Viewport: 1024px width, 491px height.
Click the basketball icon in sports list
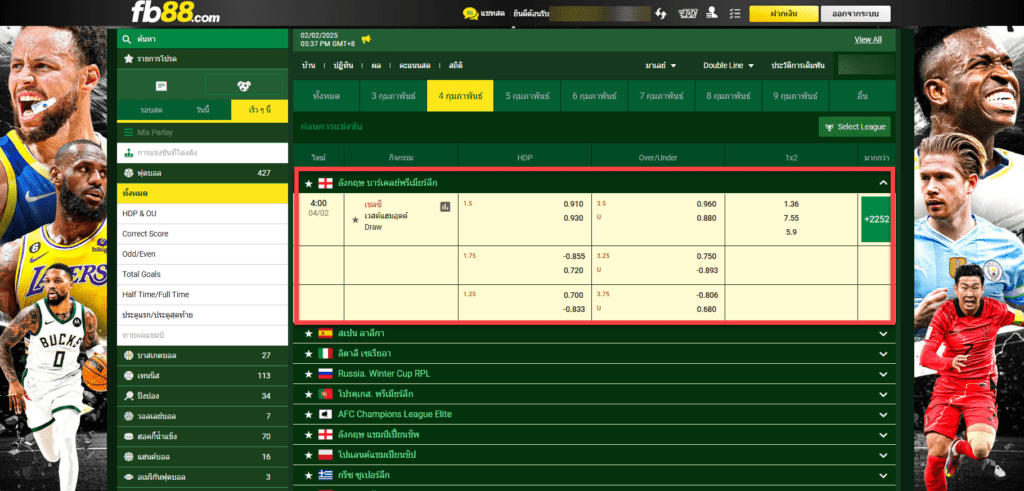click(x=129, y=356)
